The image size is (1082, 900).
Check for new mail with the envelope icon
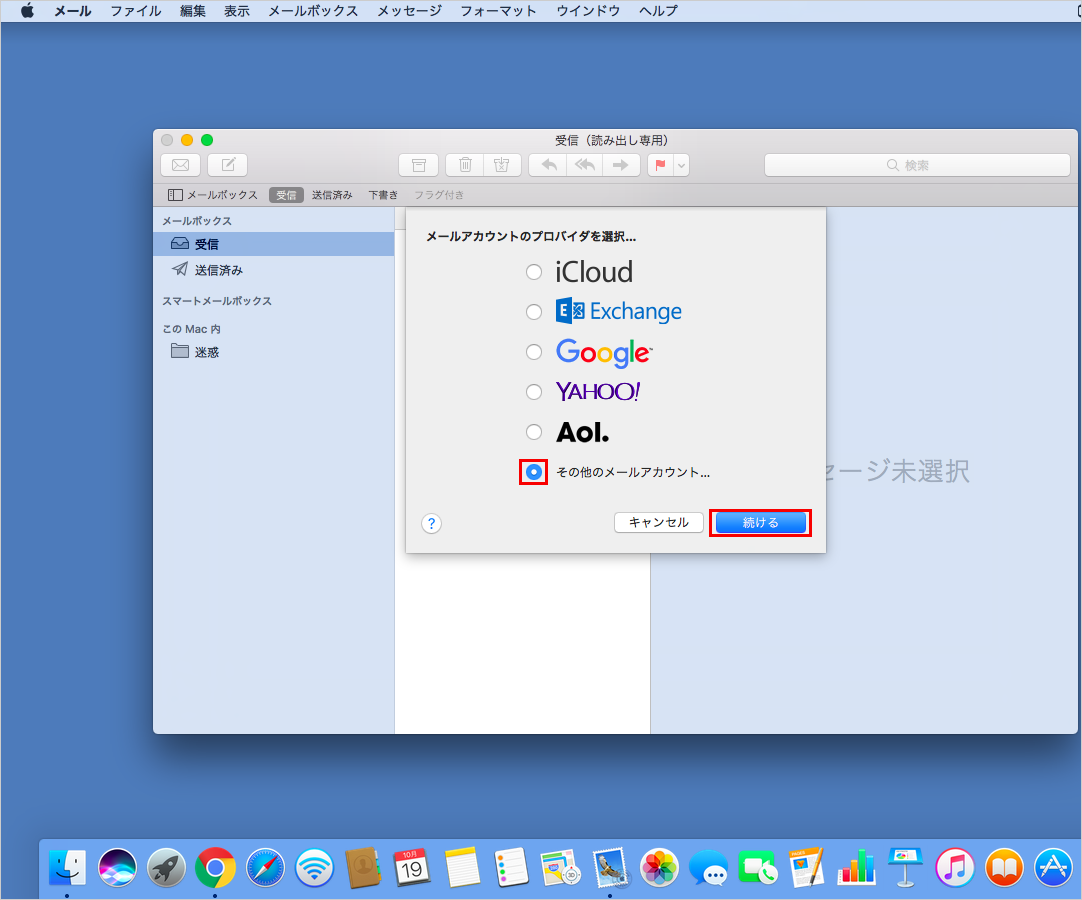180,164
